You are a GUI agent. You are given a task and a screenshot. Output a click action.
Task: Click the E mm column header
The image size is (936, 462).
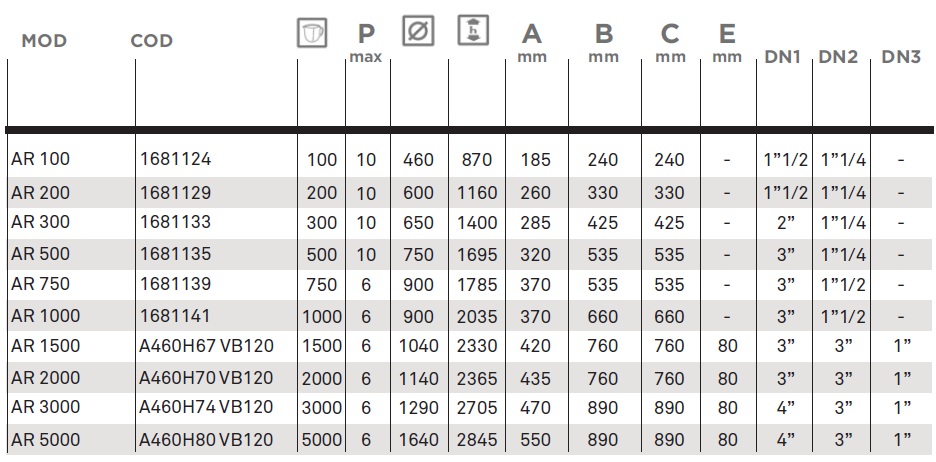point(727,43)
